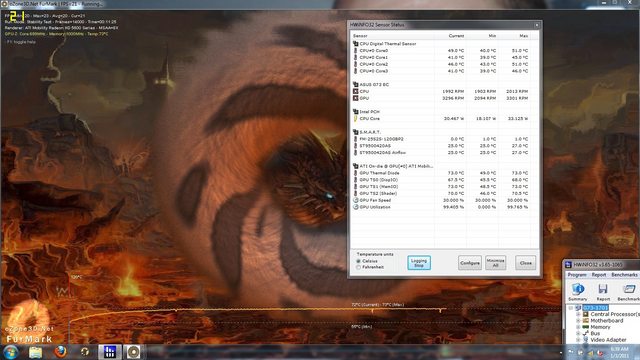The image size is (640, 360).
Task: Click Motherboard icon in HWiNFO32 tree
Action: pyautogui.click(x=586, y=320)
